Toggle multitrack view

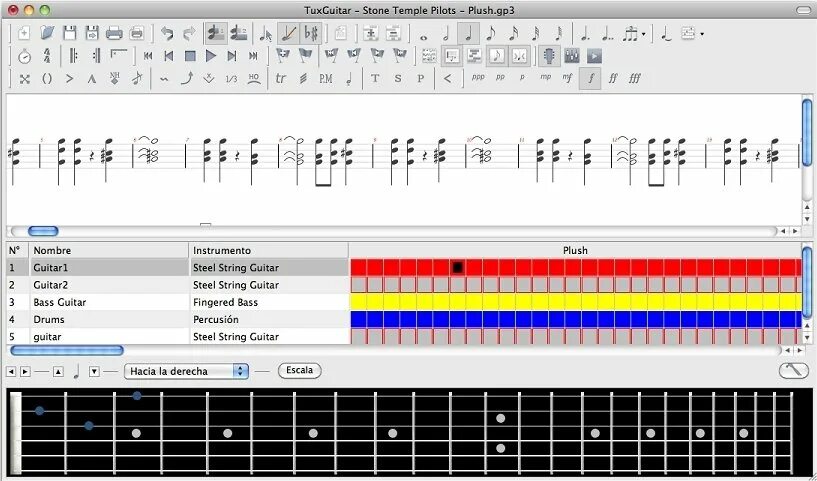[x=474, y=56]
